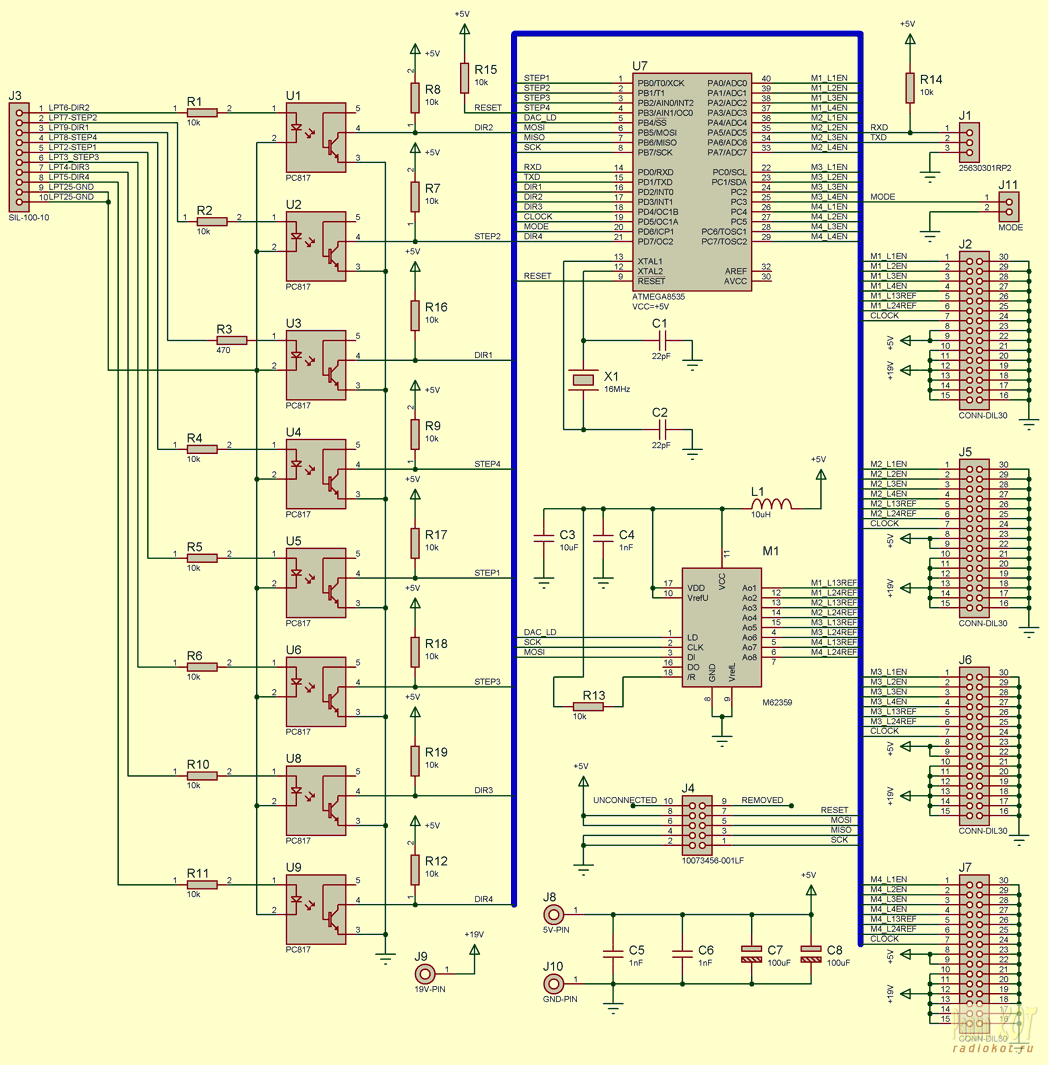Screen dimensions: 1048x1065
Task: Select the M62359 DAC chip M1
Action: pos(721,628)
